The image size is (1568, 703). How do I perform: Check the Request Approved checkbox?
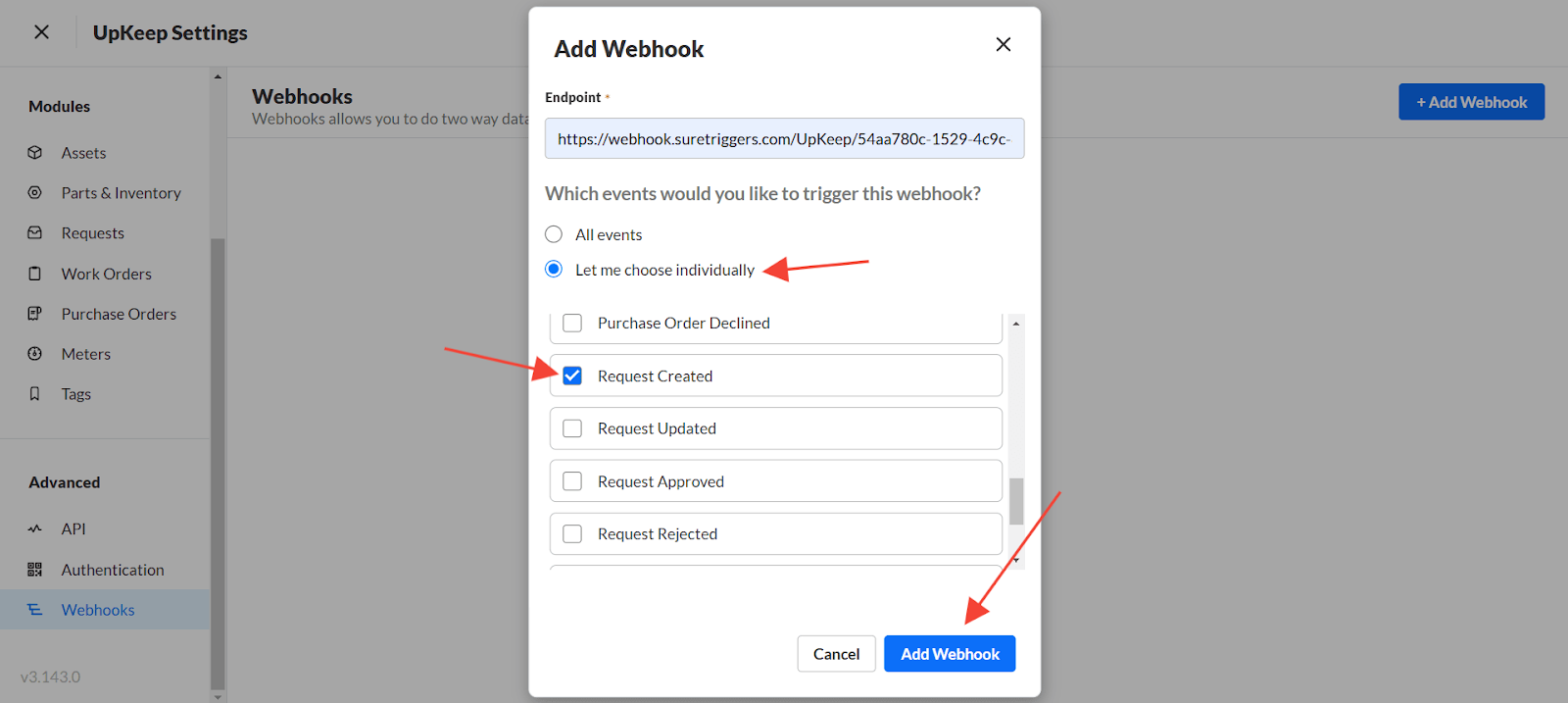pyautogui.click(x=572, y=481)
